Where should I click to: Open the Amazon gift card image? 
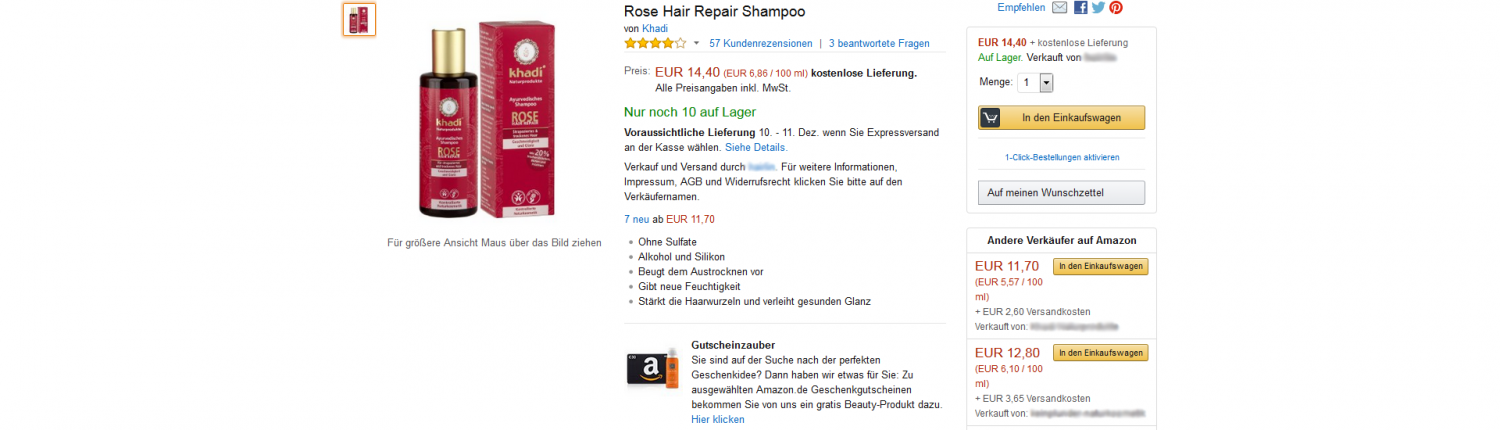653,371
